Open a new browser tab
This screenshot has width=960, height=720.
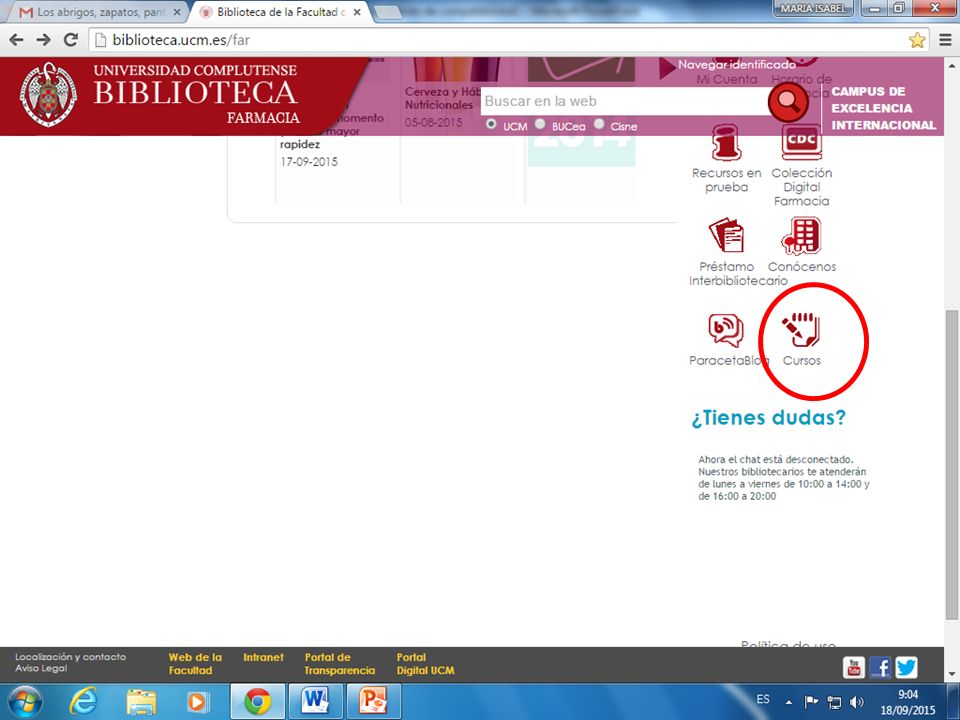tap(386, 12)
